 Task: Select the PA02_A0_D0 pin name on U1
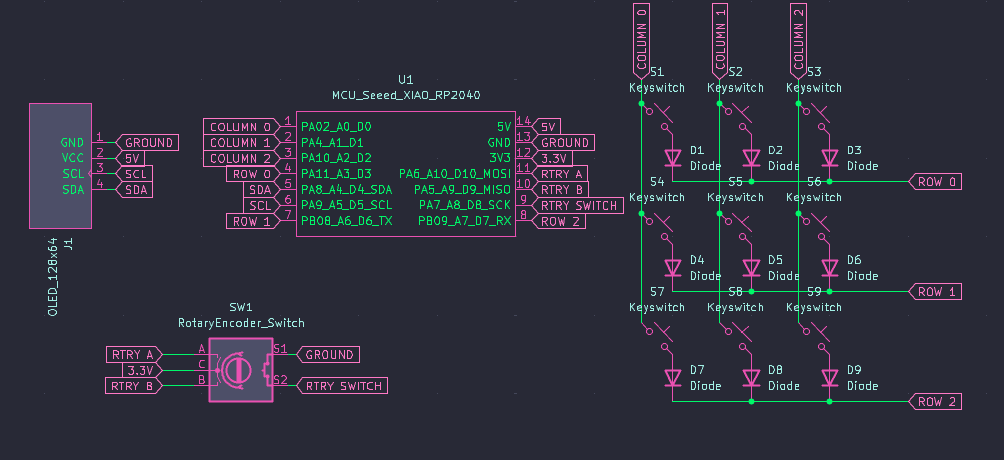[336, 127]
